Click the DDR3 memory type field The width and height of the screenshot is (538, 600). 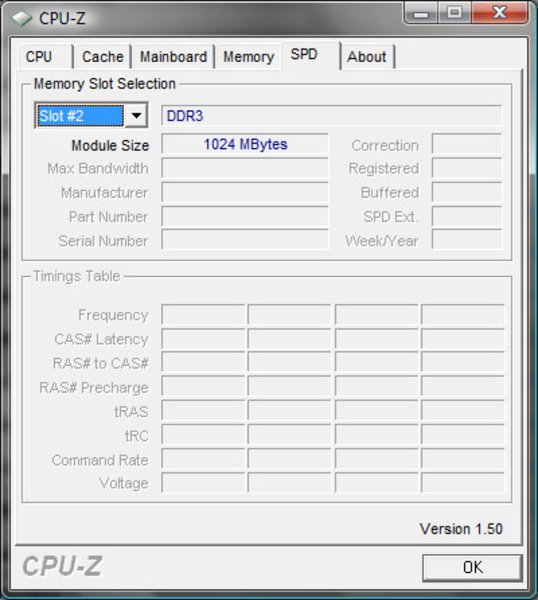pos(331,116)
